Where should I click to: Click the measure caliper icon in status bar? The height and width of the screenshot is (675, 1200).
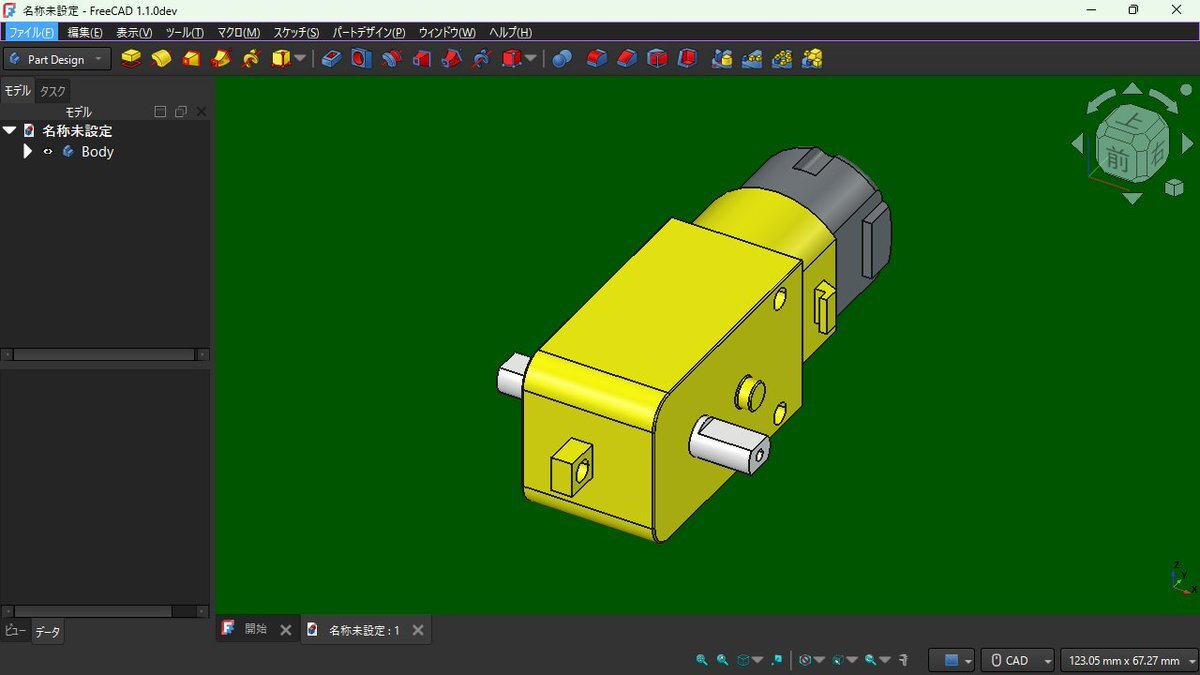(903, 660)
